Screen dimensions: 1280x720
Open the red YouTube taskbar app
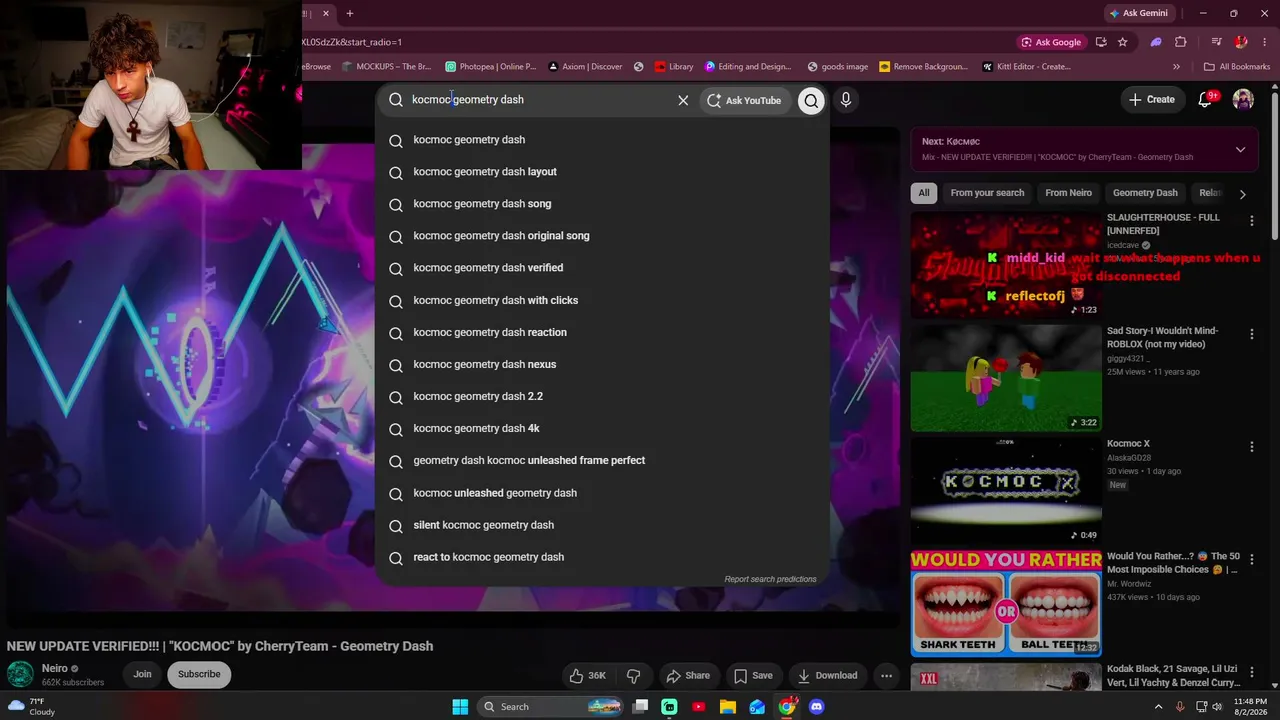click(x=699, y=707)
